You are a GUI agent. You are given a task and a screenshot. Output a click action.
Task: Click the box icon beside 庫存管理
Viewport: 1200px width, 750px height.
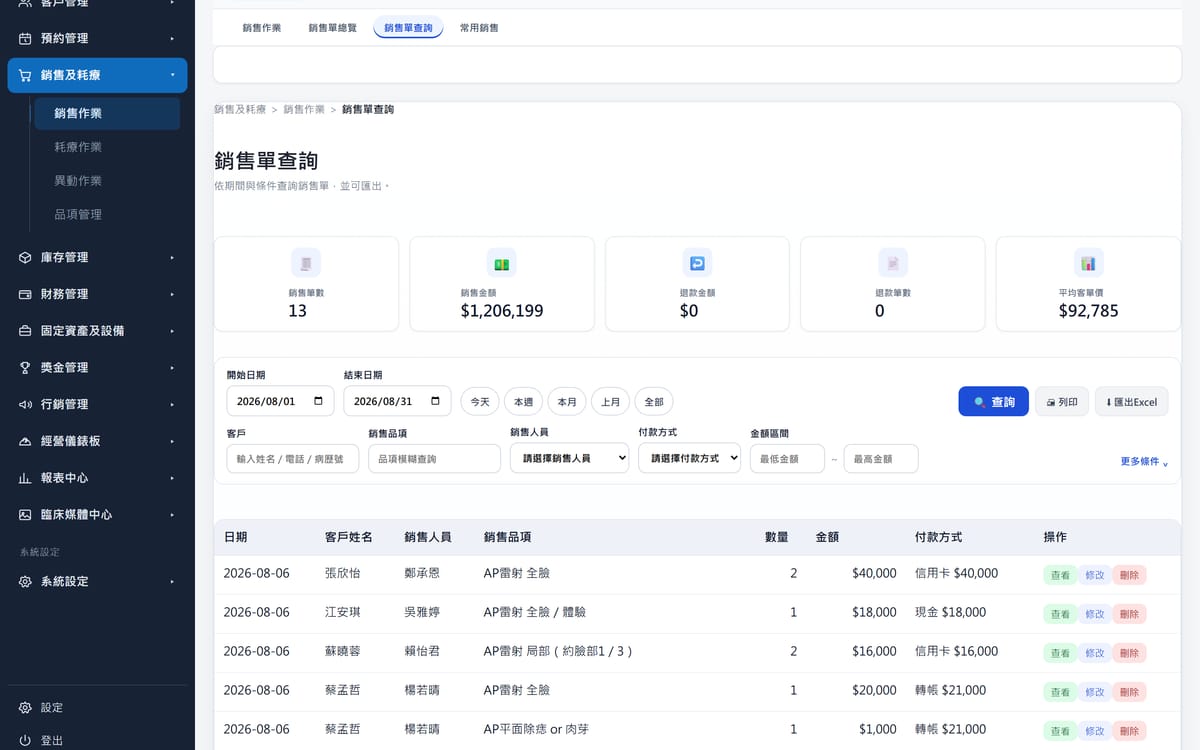click(x=25, y=257)
